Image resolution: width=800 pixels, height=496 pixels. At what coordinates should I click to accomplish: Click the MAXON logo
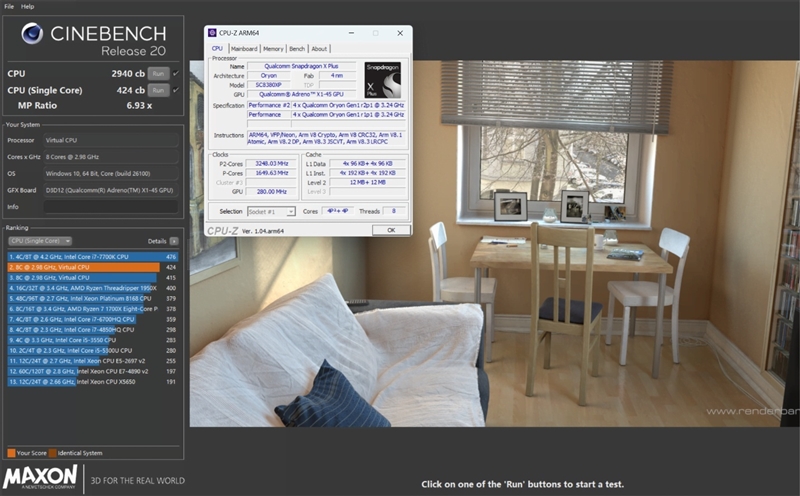pyautogui.click(x=40, y=477)
